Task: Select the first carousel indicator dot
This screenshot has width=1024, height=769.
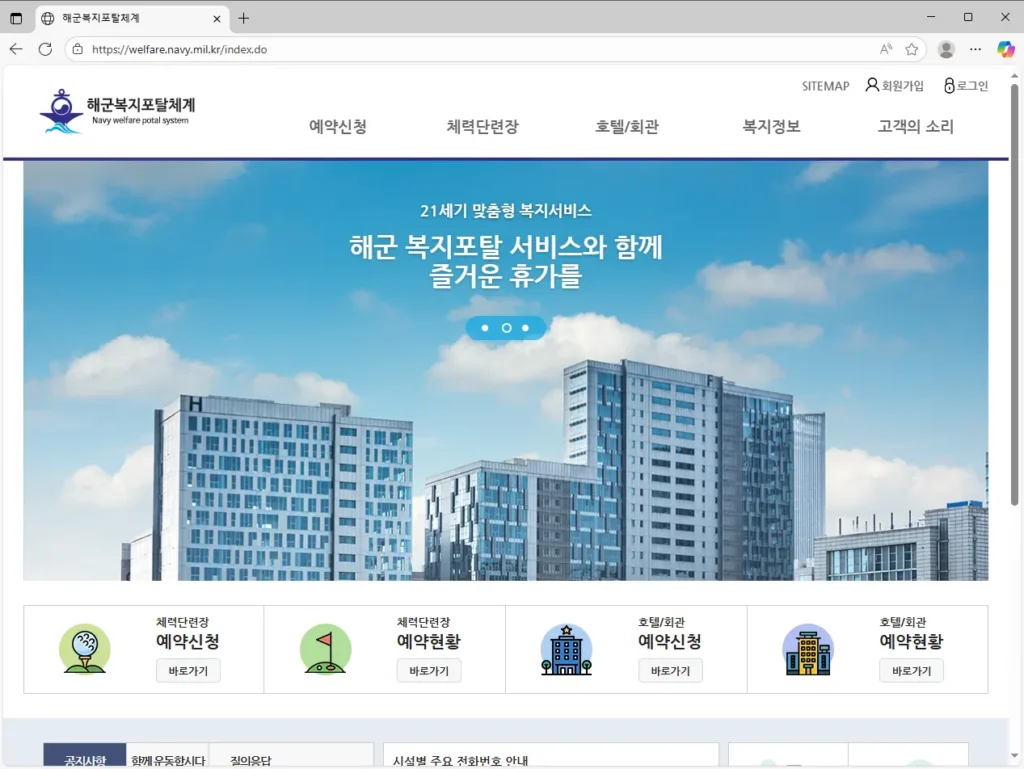Action: [x=485, y=327]
